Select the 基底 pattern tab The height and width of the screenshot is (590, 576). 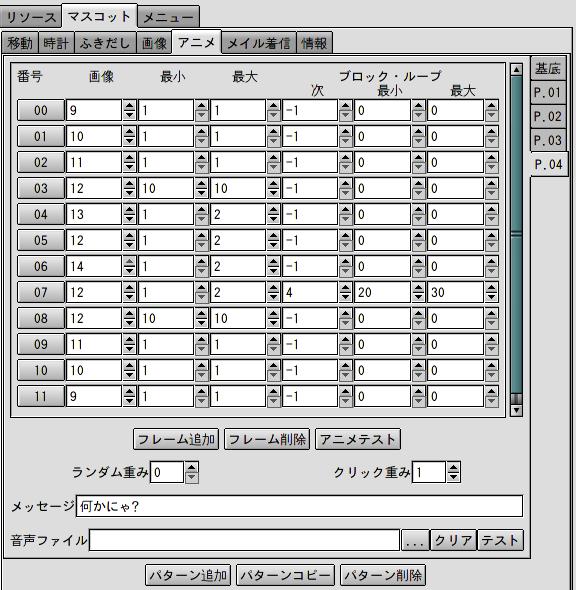548,68
